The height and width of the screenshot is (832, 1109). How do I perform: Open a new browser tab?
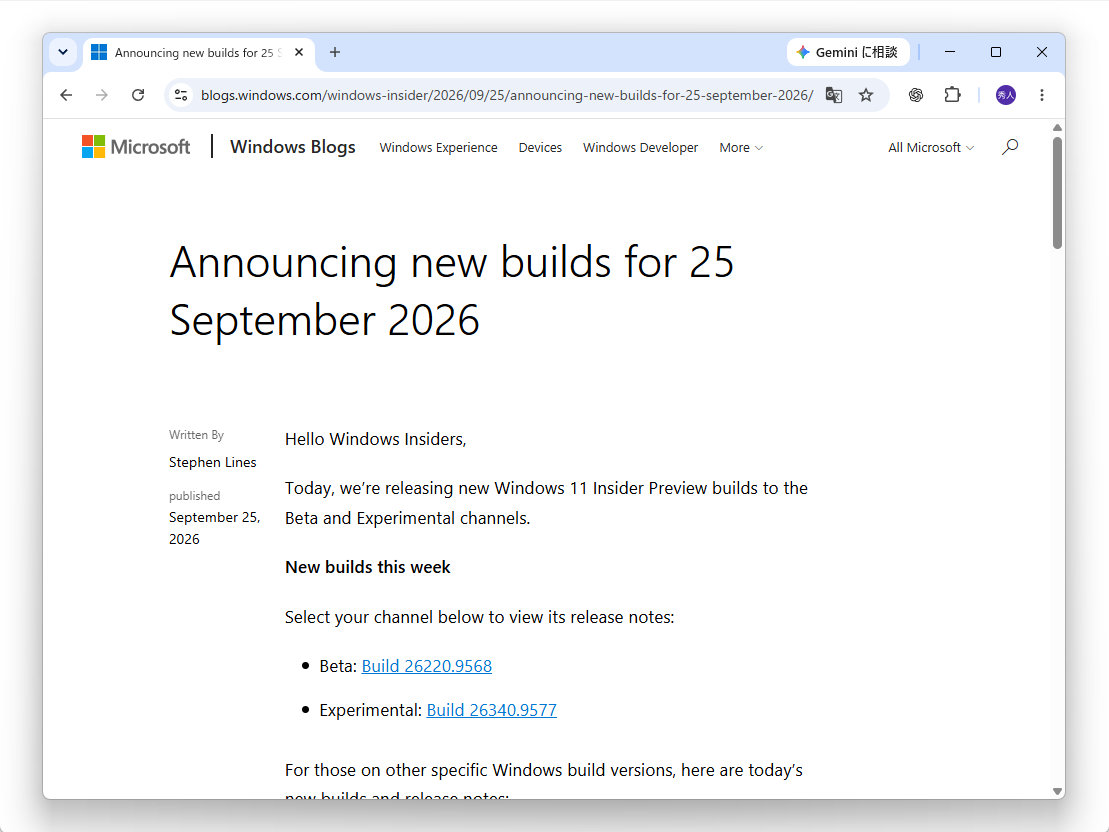(x=335, y=52)
